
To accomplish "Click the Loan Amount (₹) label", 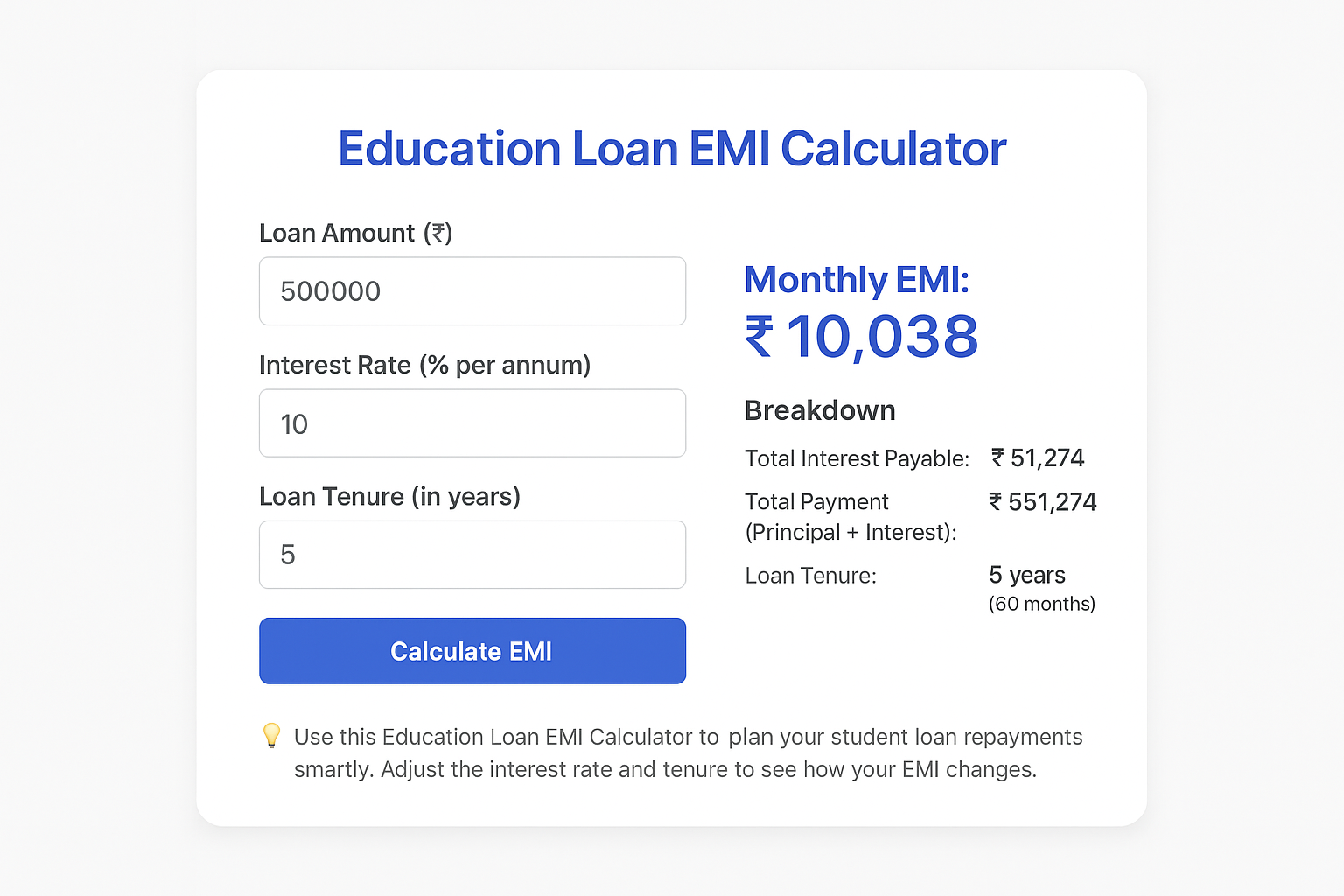I will click(355, 233).
